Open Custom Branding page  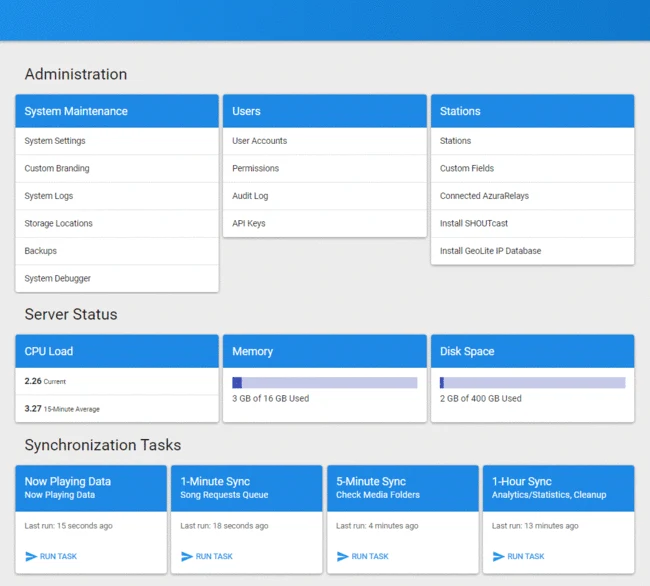click(117, 168)
